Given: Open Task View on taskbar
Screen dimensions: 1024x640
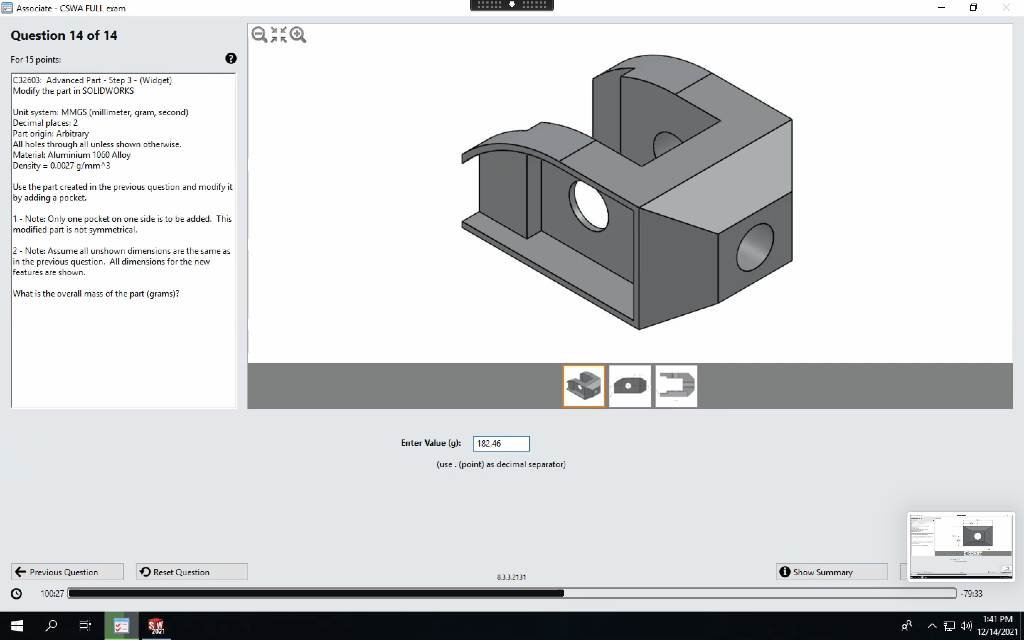Looking at the screenshot, I should pyautogui.click(x=85, y=626).
